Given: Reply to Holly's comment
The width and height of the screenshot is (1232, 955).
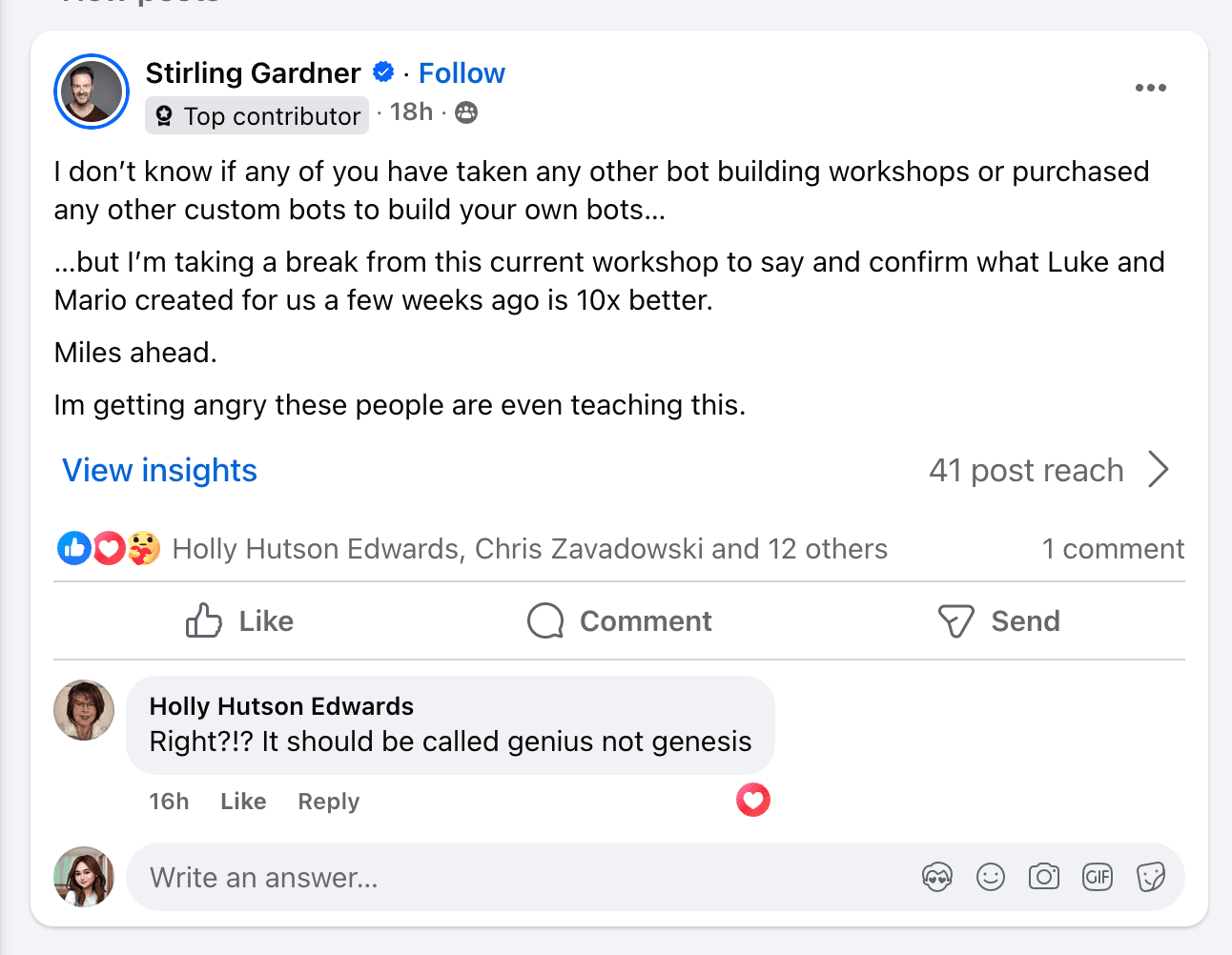Looking at the screenshot, I should click(328, 802).
